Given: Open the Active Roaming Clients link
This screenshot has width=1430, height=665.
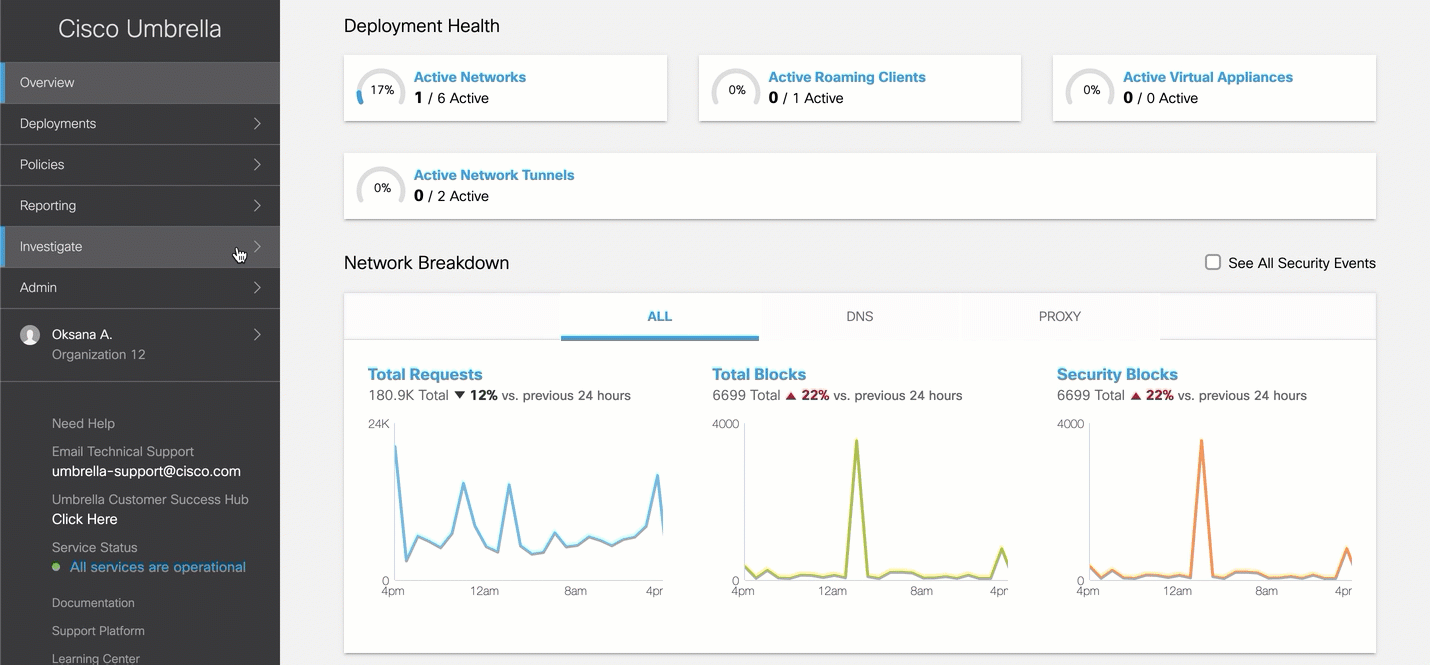Looking at the screenshot, I should click(847, 77).
